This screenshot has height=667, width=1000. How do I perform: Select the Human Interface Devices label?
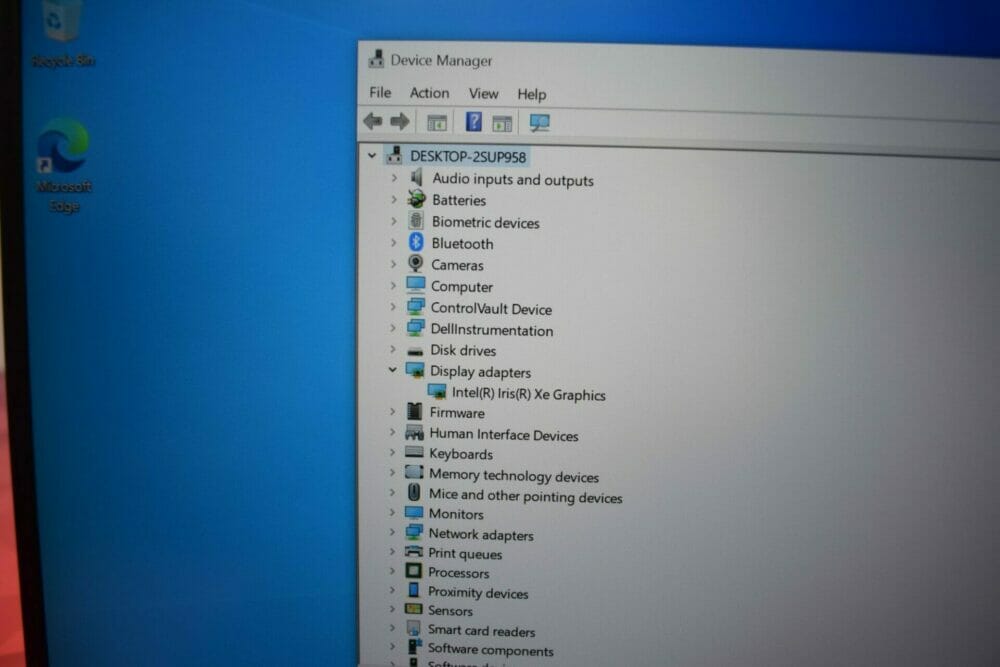[504, 435]
